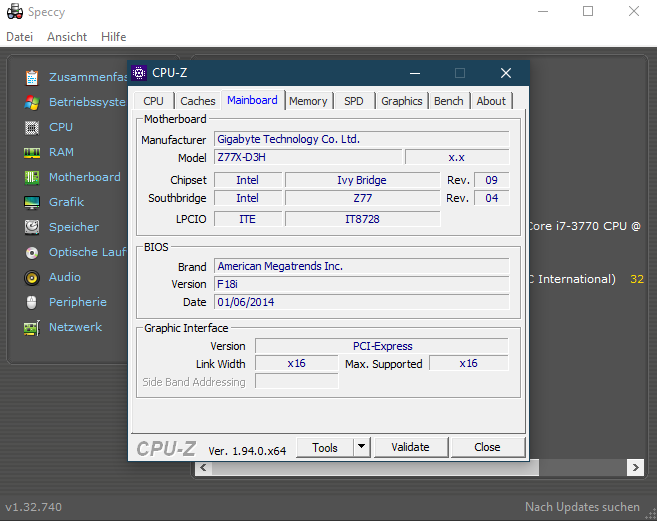Click the Betriebssystem Windows flag icon
Image resolution: width=657 pixels, height=521 pixels.
(x=32, y=102)
